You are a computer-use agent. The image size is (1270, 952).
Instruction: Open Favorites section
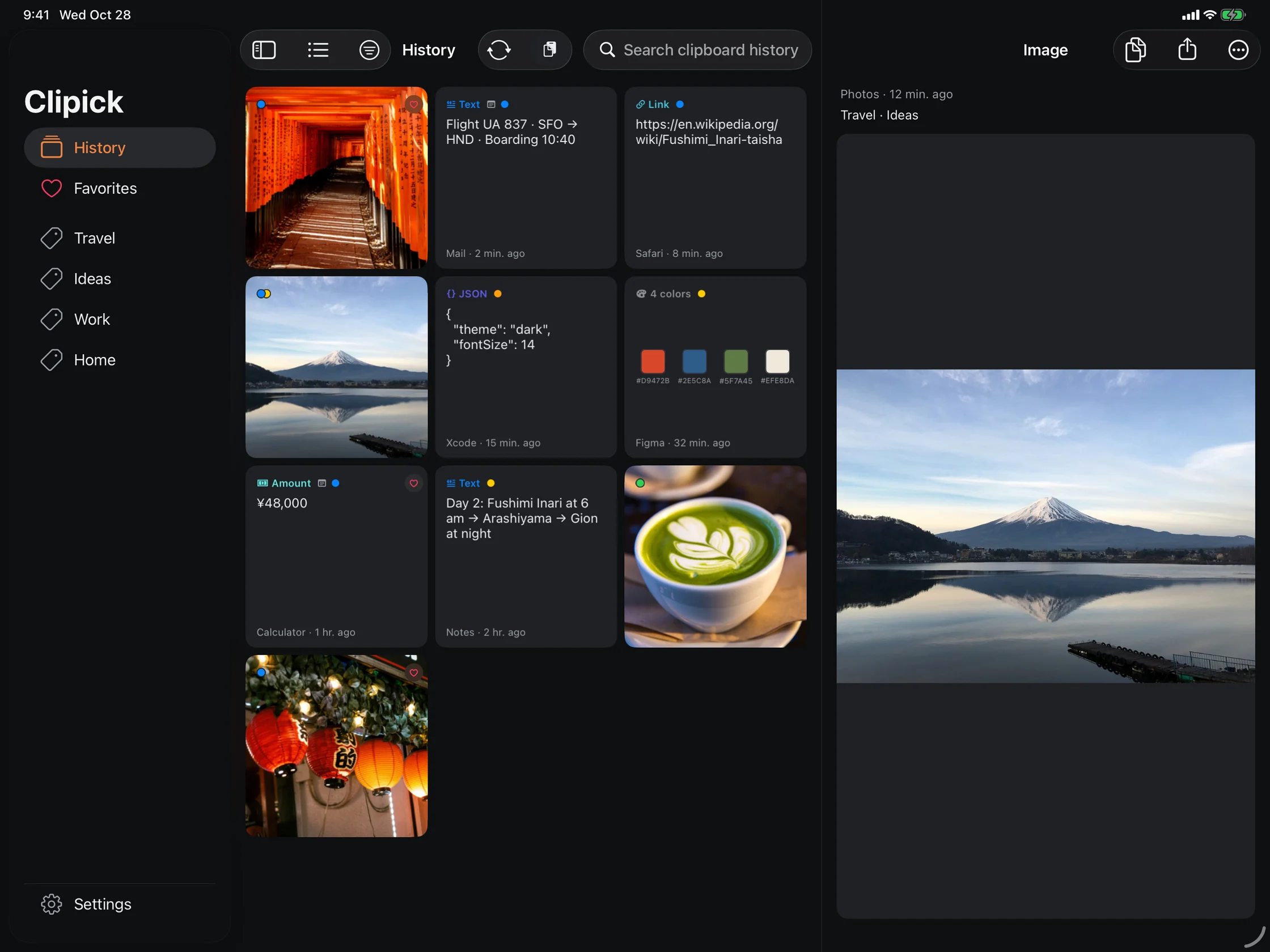click(120, 188)
